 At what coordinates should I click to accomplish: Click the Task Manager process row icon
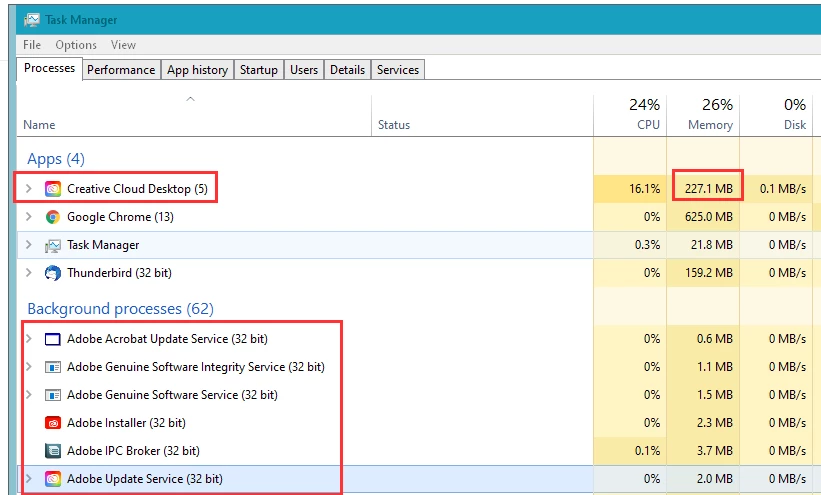point(53,245)
